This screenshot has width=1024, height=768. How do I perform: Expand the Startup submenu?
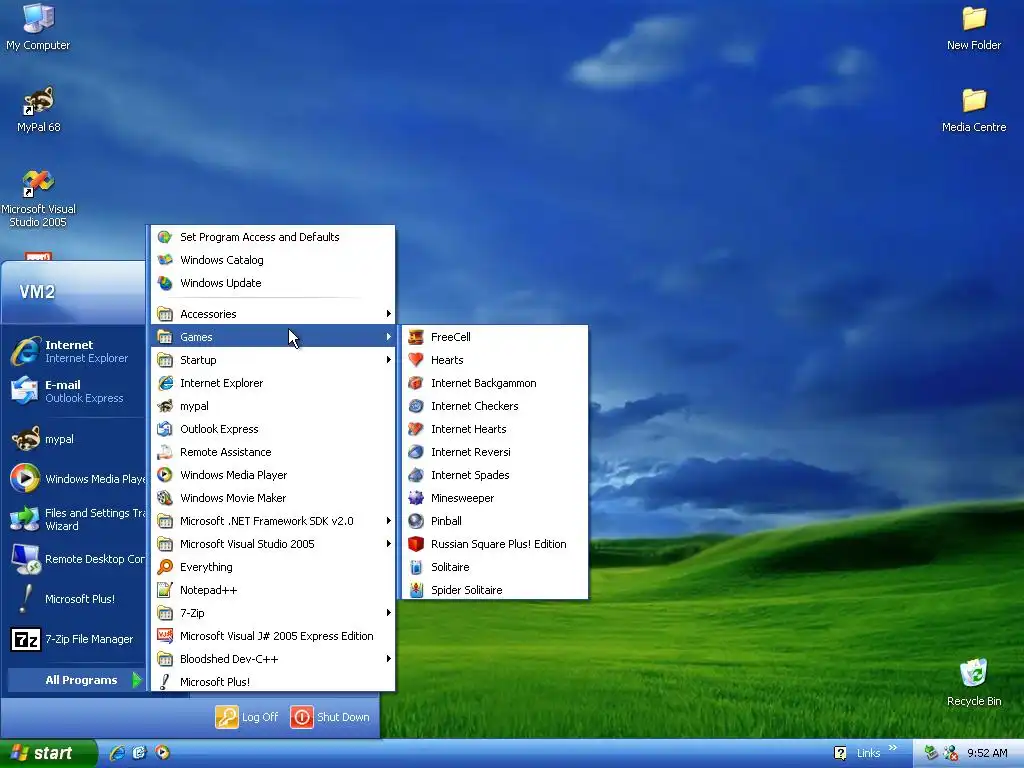tap(273, 360)
